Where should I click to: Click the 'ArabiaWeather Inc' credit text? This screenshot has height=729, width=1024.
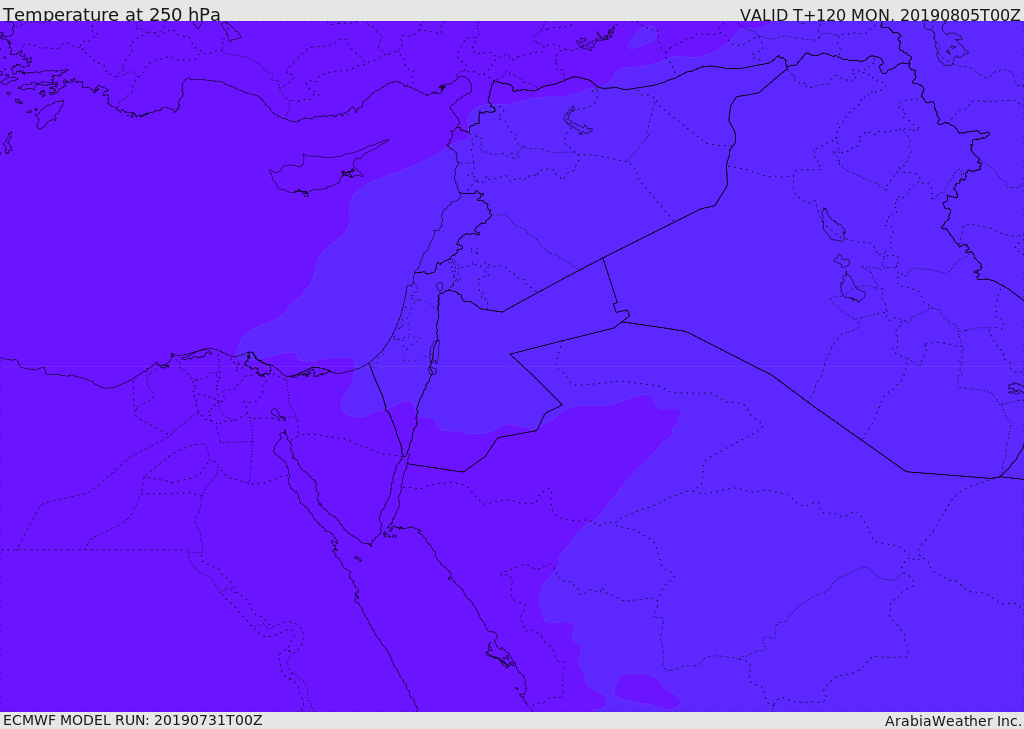pyautogui.click(x=953, y=721)
